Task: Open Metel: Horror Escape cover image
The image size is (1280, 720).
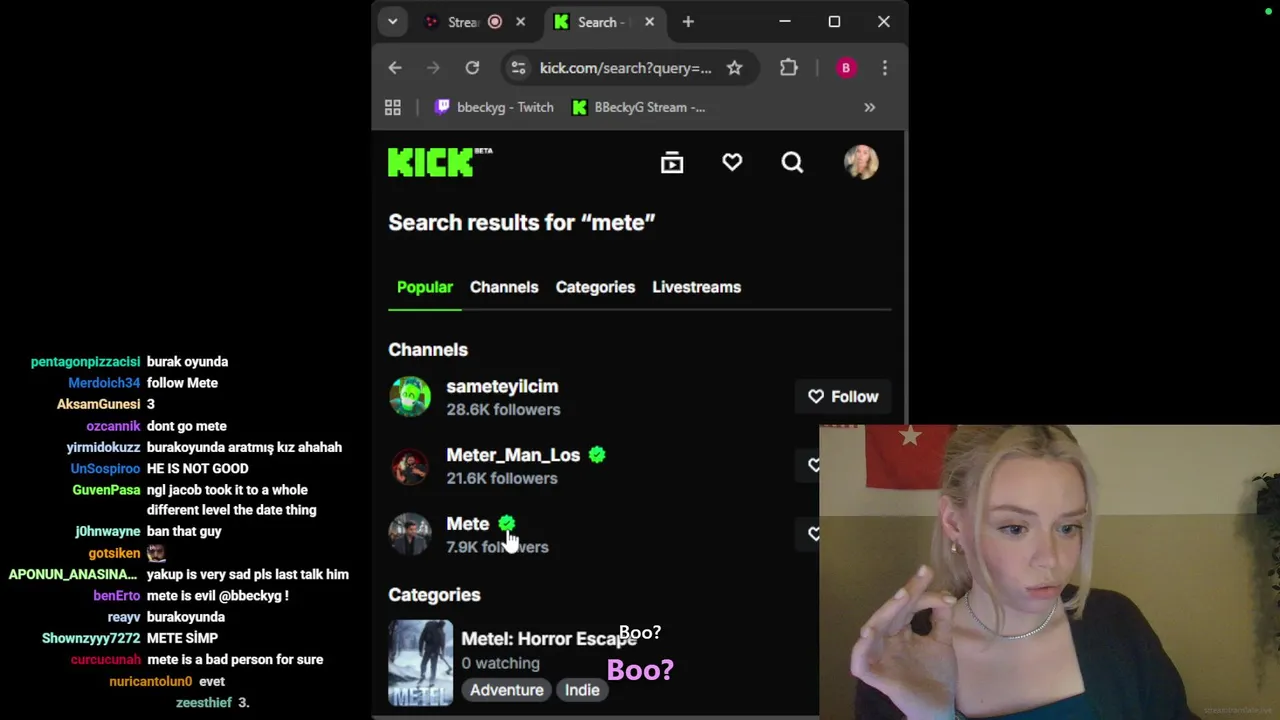Action: tap(420, 663)
